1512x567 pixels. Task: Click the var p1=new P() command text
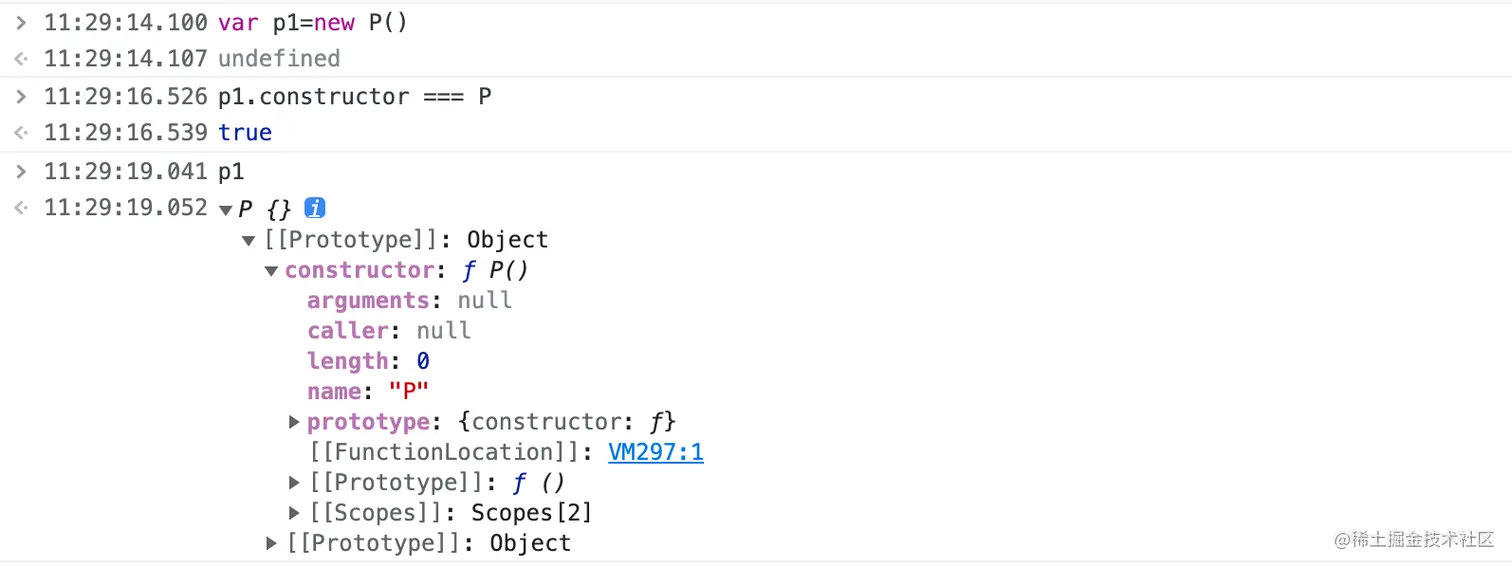point(312,22)
